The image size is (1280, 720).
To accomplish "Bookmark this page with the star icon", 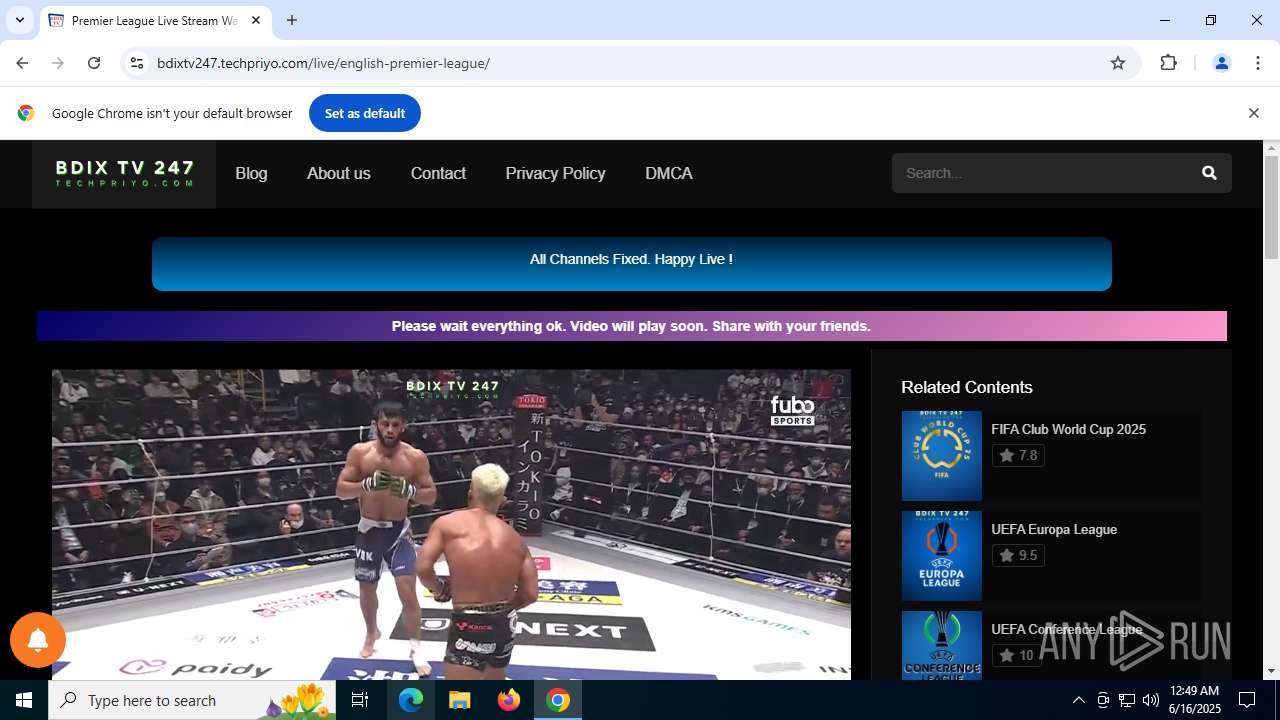I will pyautogui.click(x=1118, y=63).
